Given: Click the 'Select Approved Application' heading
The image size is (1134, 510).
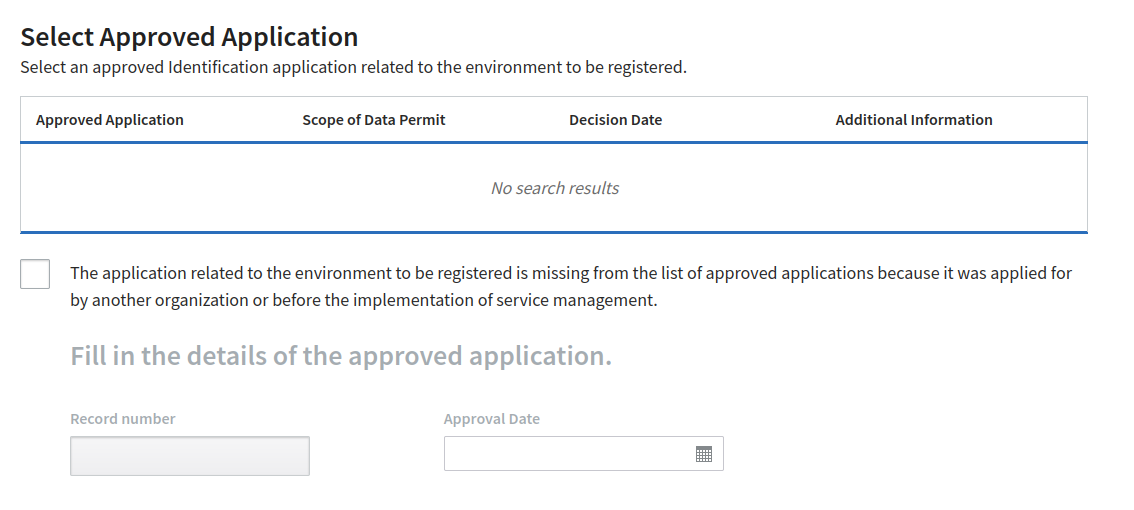Looking at the screenshot, I should coord(189,37).
